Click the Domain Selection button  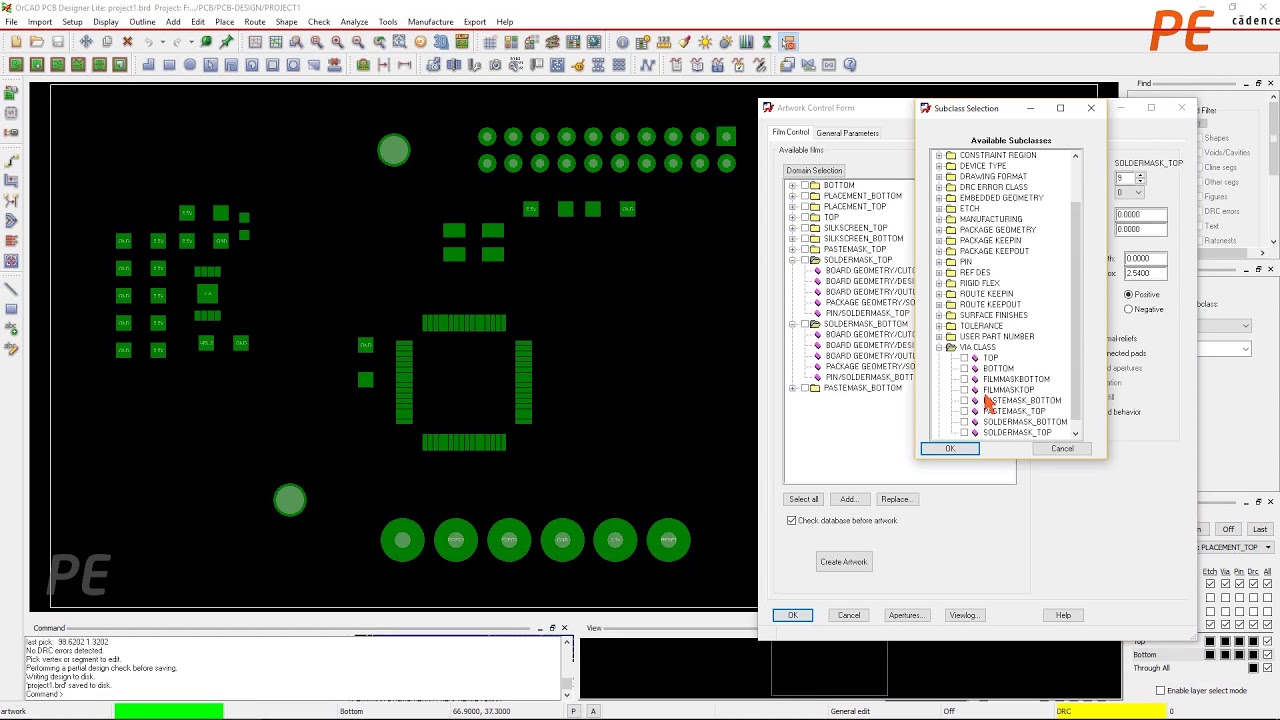[x=814, y=171]
